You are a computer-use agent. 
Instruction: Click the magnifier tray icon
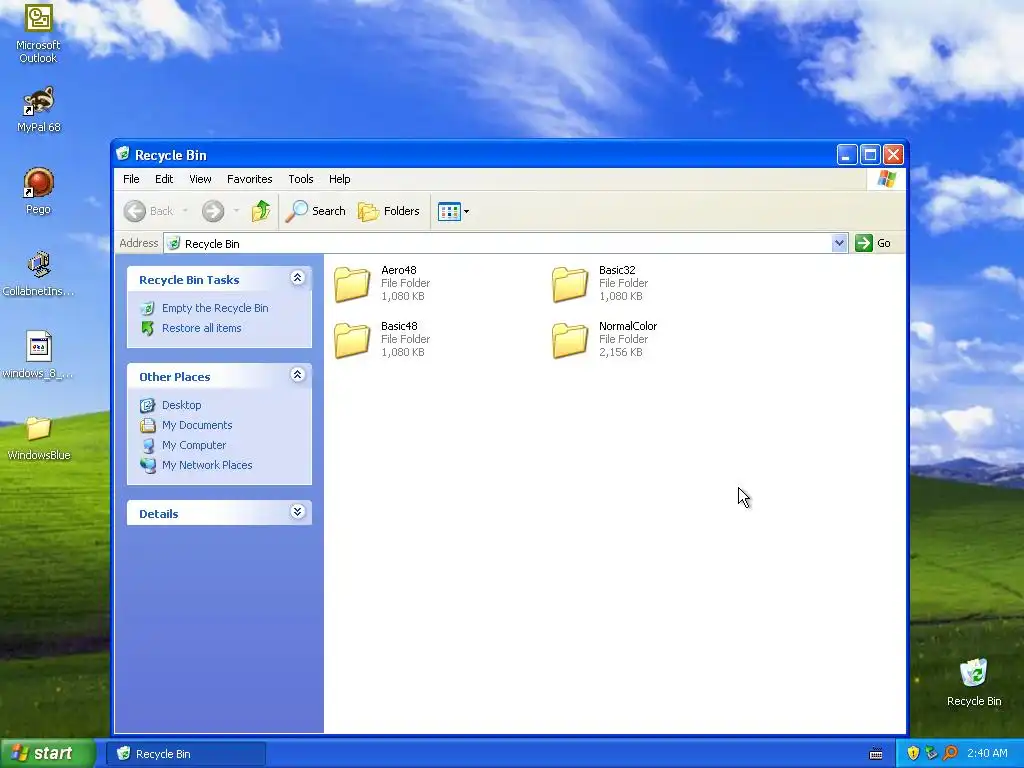(x=950, y=753)
